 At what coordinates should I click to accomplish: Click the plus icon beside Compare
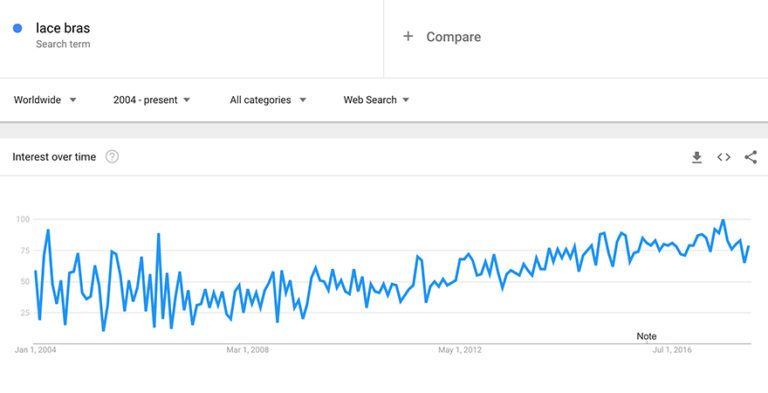point(408,36)
